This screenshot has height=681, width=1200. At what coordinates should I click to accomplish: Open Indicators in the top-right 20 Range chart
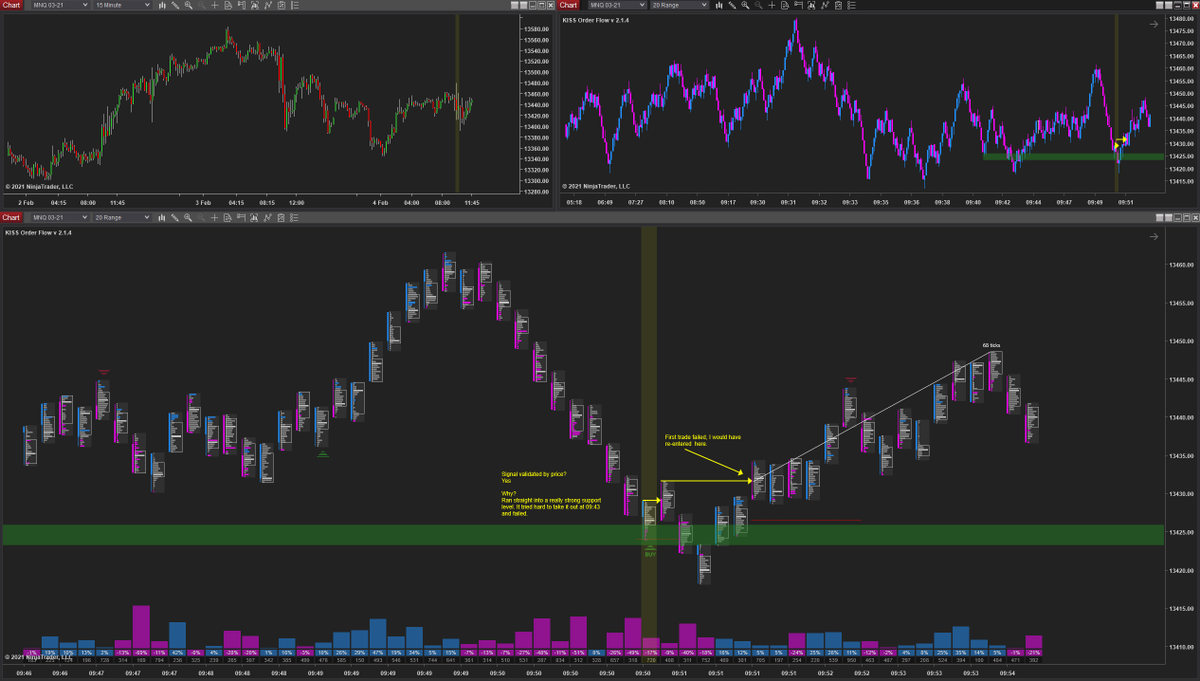pos(825,5)
